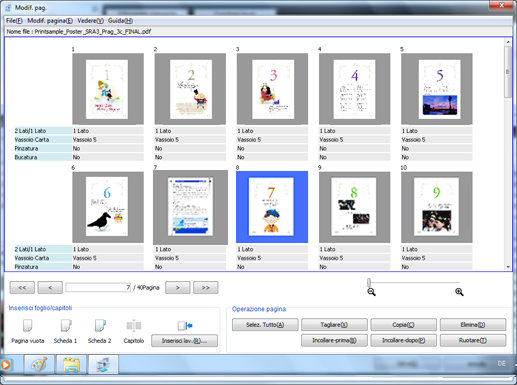Viewport: 517px width, 385px height.
Task: Click 'Bucatura' row label
Action: pos(43,157)
